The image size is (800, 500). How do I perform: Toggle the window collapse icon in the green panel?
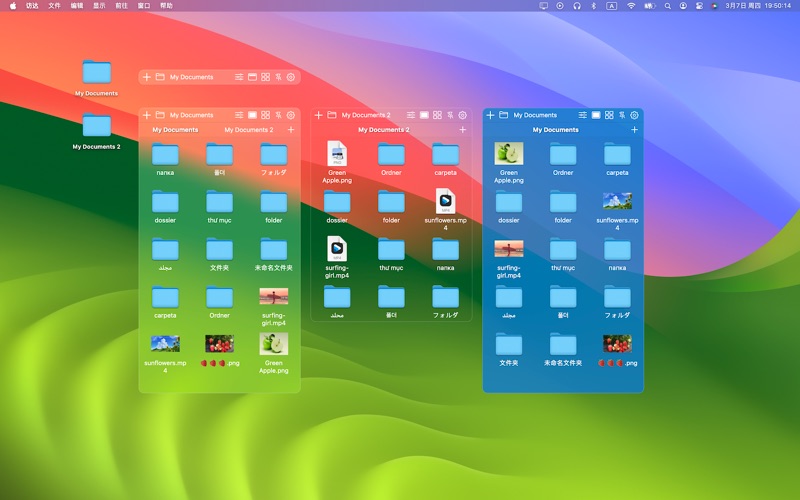[x=253, y=115]
